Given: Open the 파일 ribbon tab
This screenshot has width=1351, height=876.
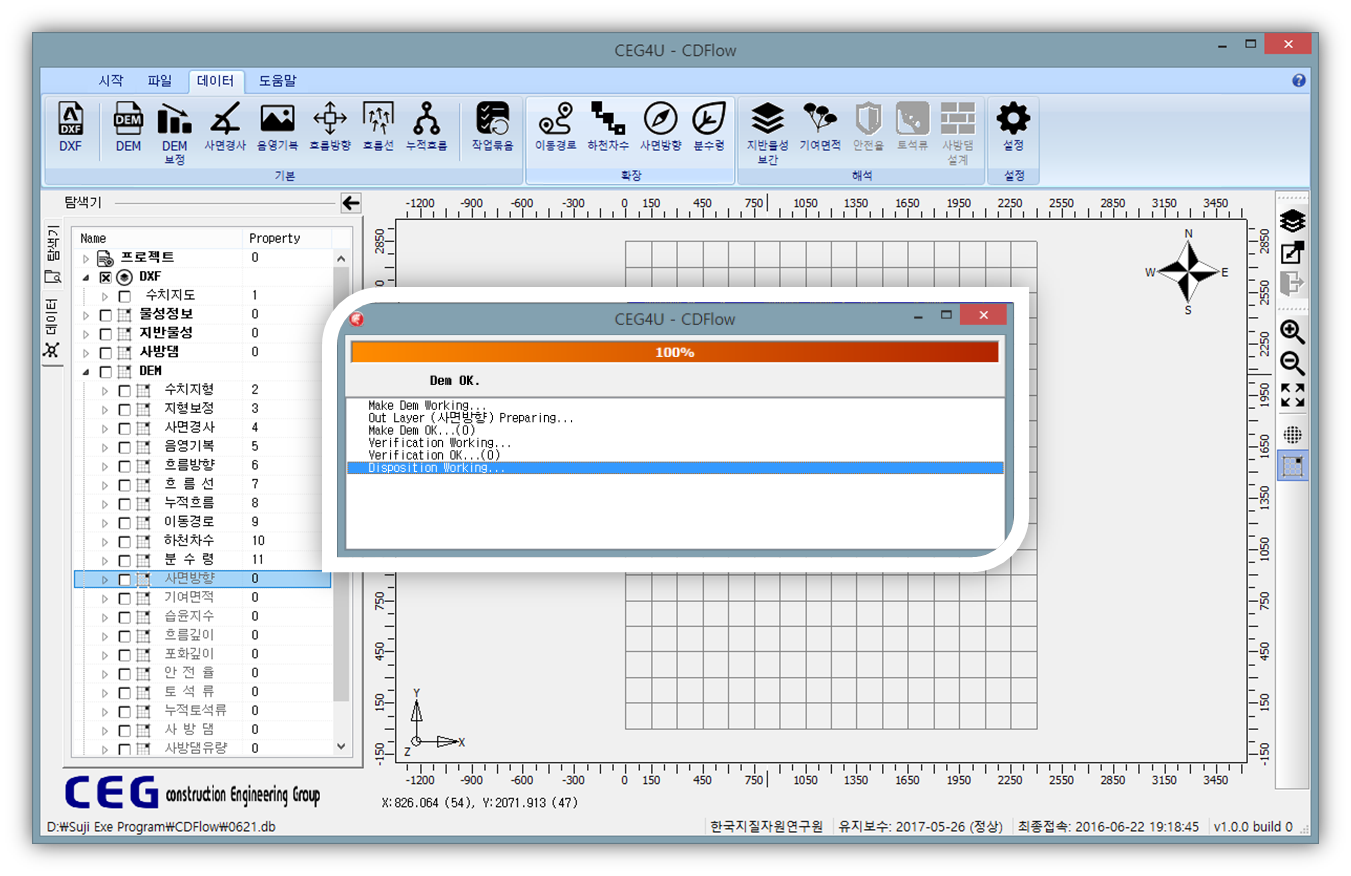Looking at the screenshot, I should [x=159, y=80].
